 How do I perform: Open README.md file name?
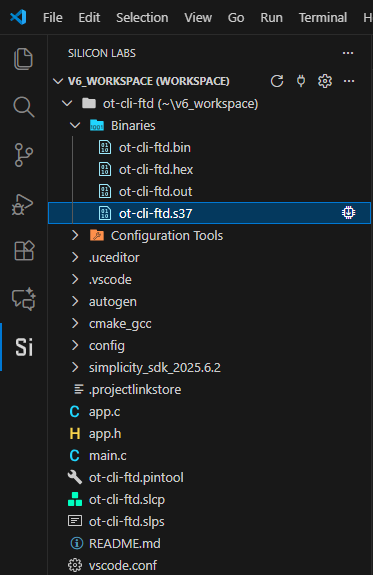click(125, 543)
